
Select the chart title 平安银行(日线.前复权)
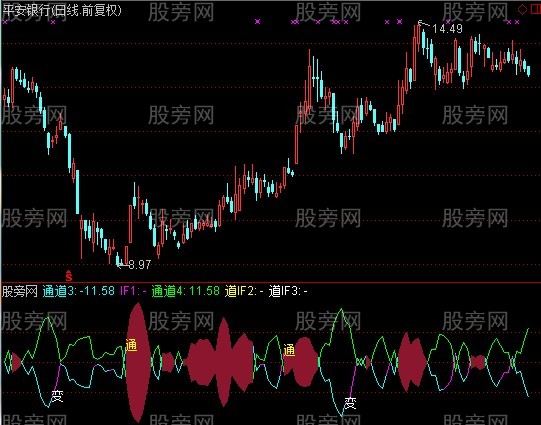(x=62, y=10)
